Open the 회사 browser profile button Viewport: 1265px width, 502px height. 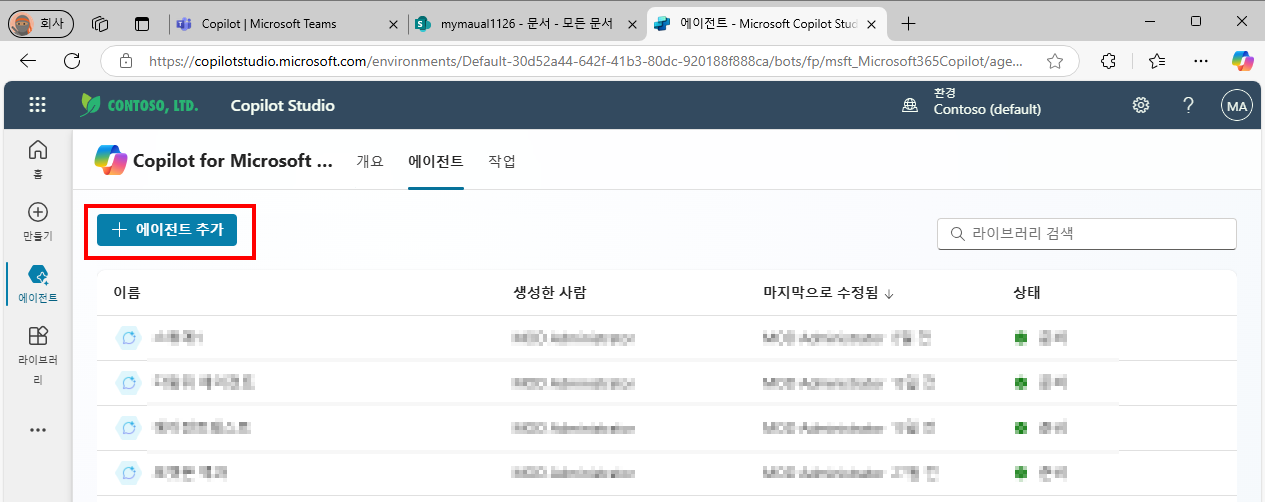click(40, 23)
